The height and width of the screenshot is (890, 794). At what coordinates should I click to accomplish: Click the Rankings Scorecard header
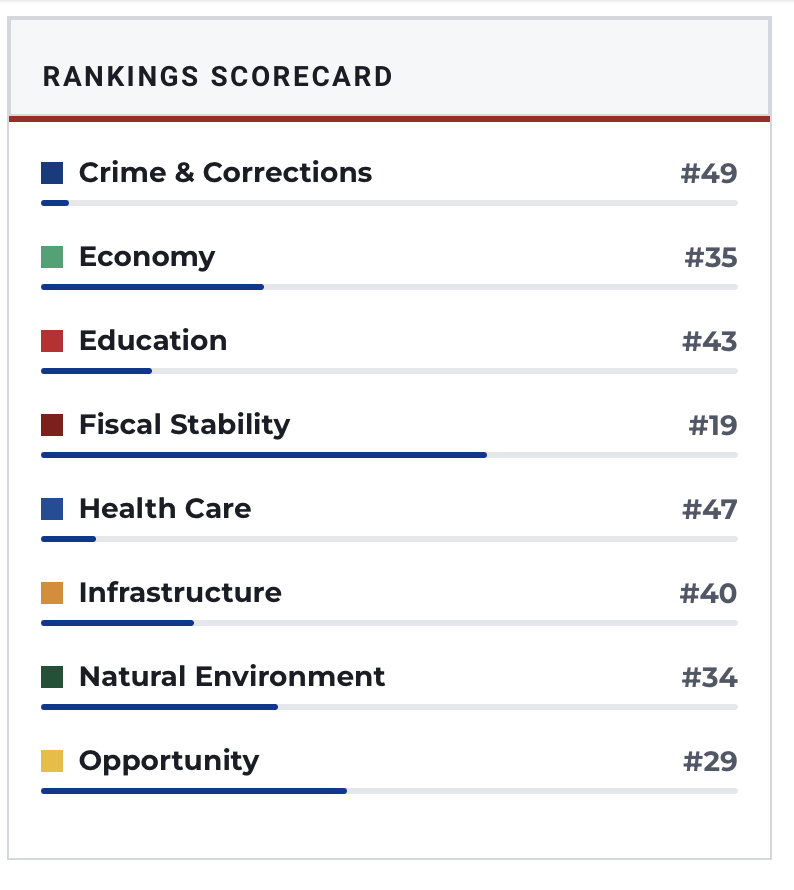pyautogui.click(x=218, y=76)
